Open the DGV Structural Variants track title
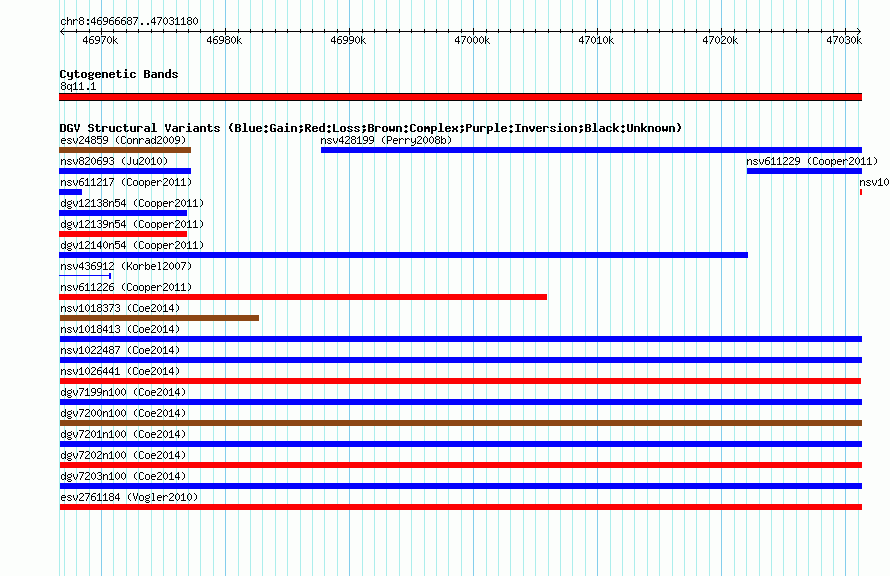 click(x=371, y=128)
